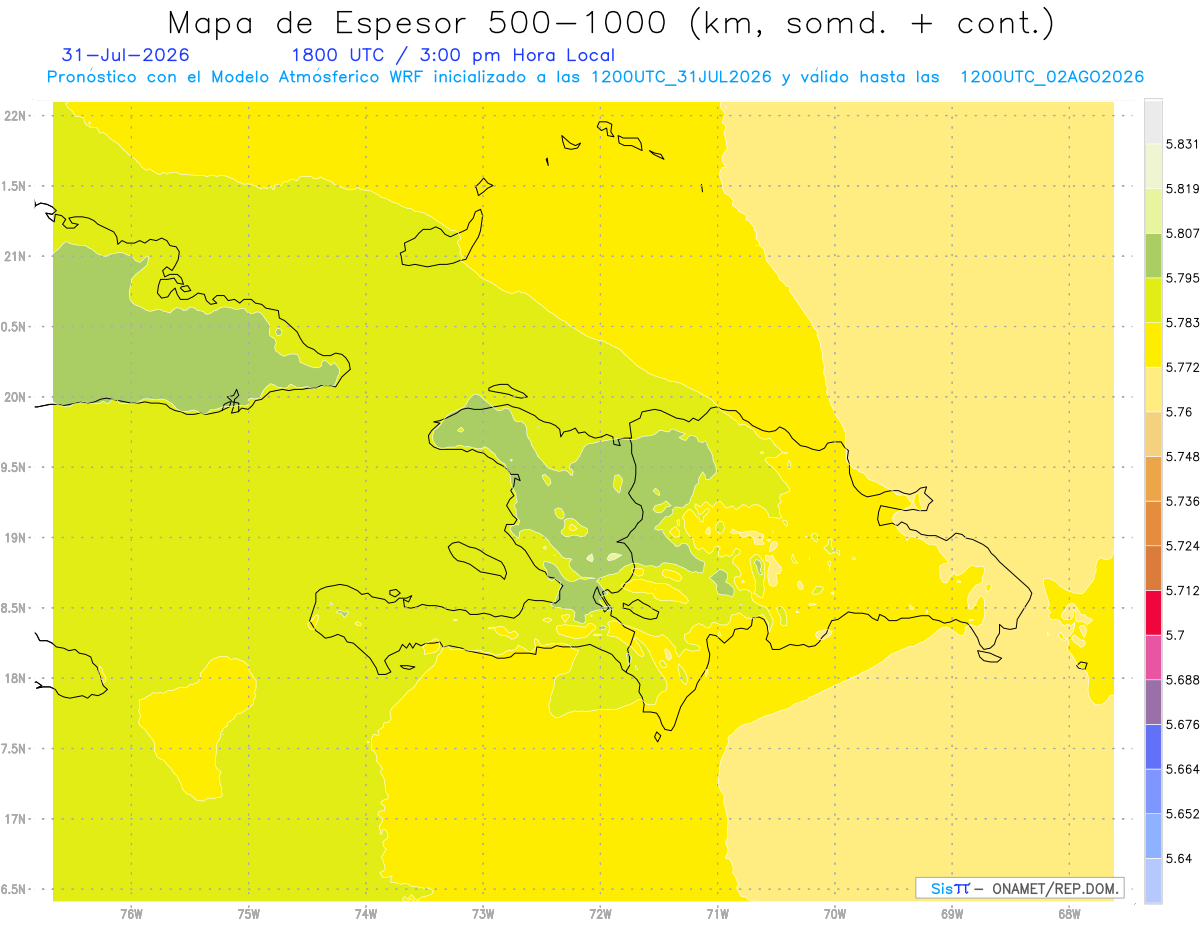Click the legend value 5.819
The height and width of the screenshot is (927, 1200).
1182,189
